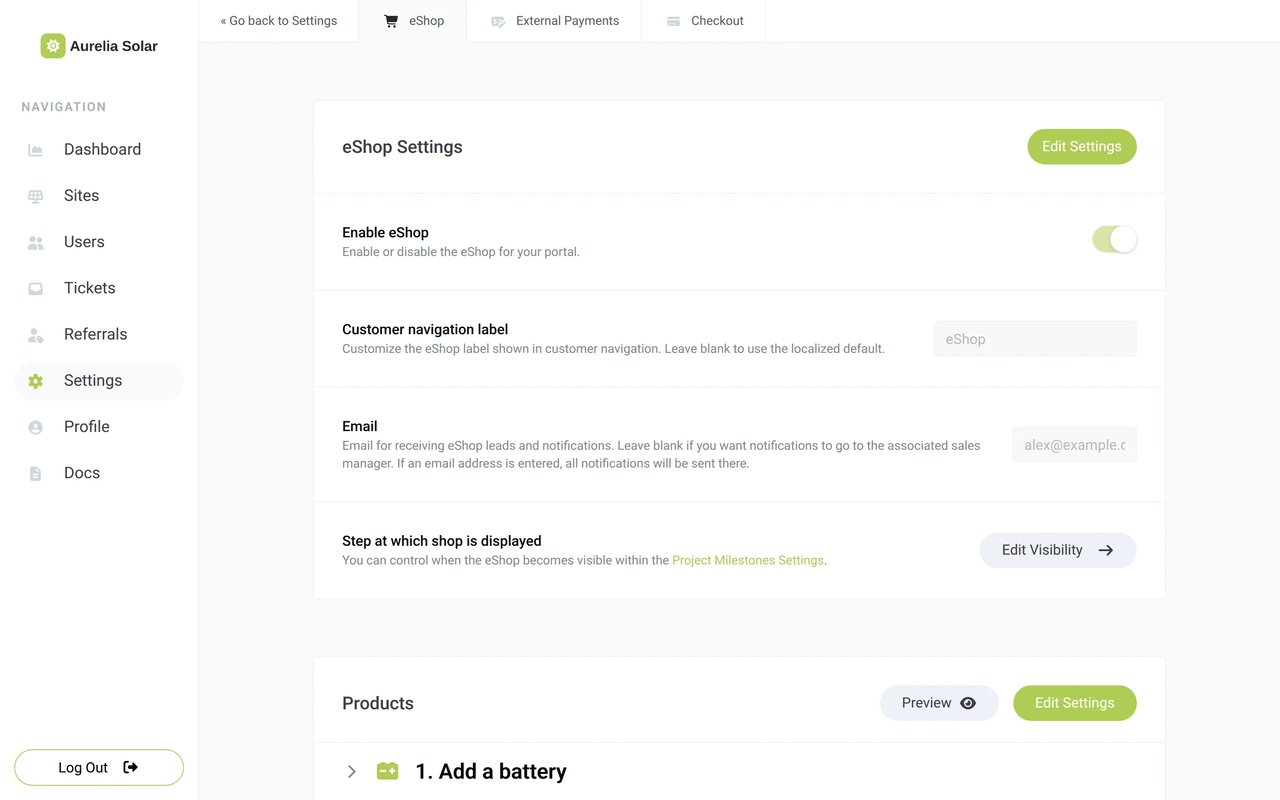Toggle the Enable eShop switch
This screenshot has width=1280, height=800.
(x=1114, y=240)
